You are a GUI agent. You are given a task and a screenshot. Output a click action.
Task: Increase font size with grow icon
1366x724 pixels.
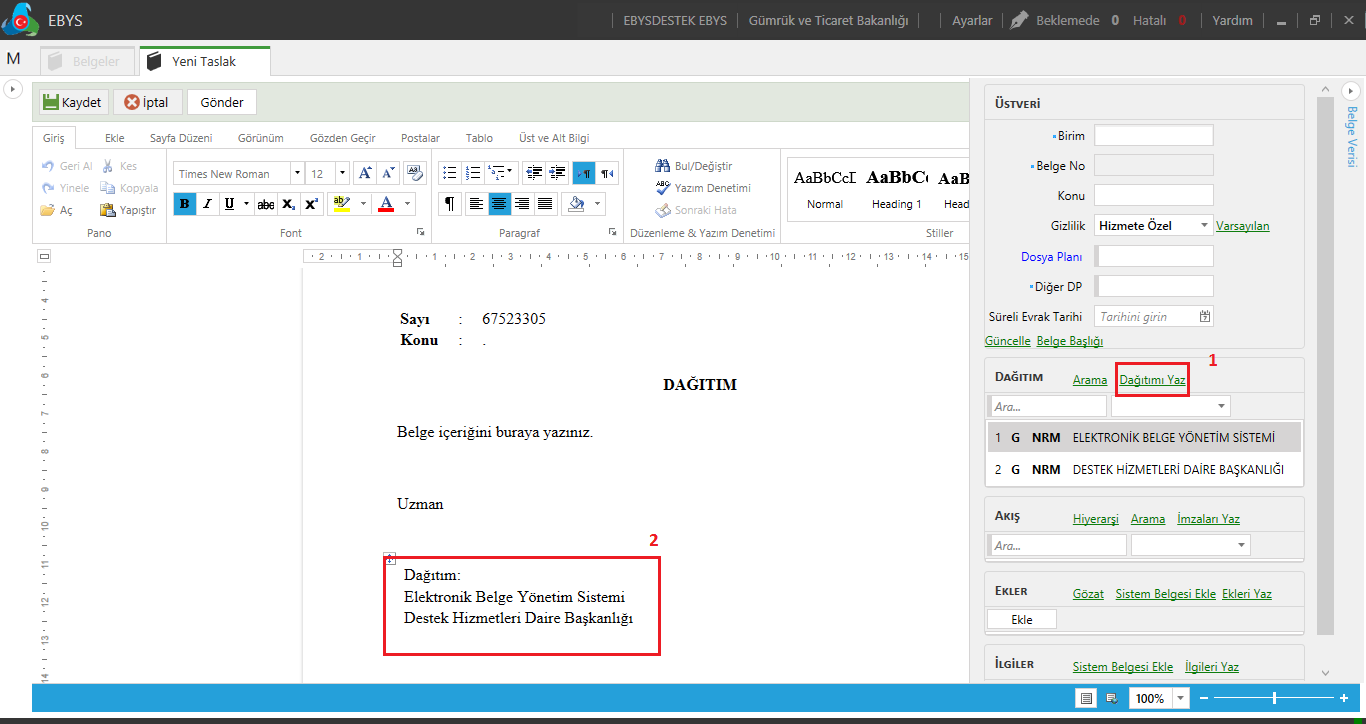[365, 173]
